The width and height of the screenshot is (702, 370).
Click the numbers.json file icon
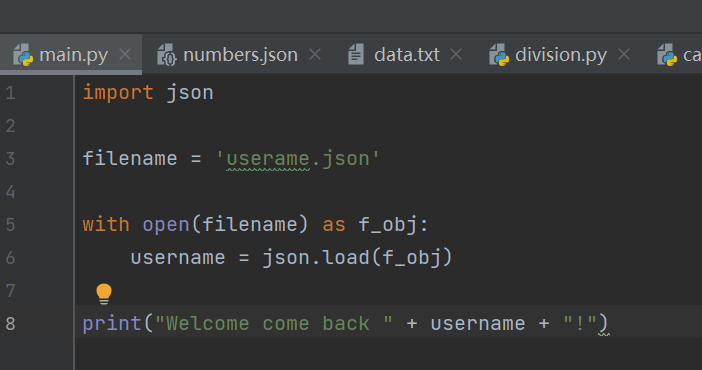click(167, 55)
